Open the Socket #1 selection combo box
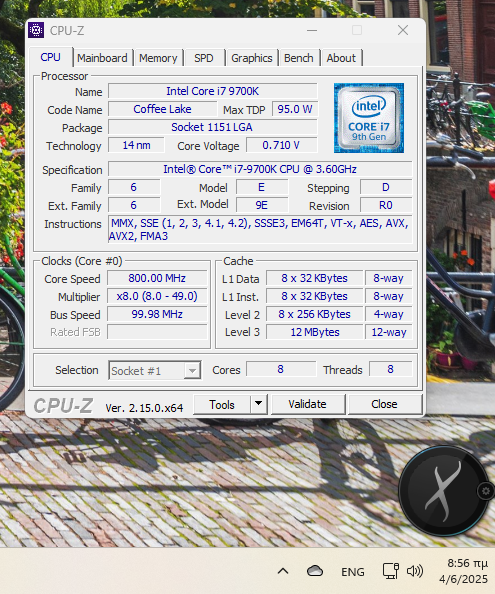Image resolution: width=495 pixels, height=594 pixels. pyautogui.click(x=155, y=370)
